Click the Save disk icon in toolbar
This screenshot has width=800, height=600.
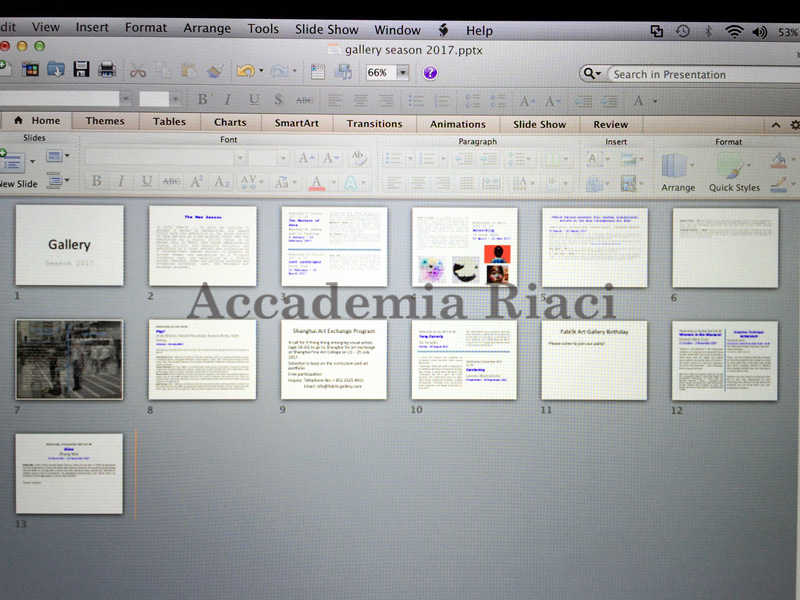(x=81, y=69)
